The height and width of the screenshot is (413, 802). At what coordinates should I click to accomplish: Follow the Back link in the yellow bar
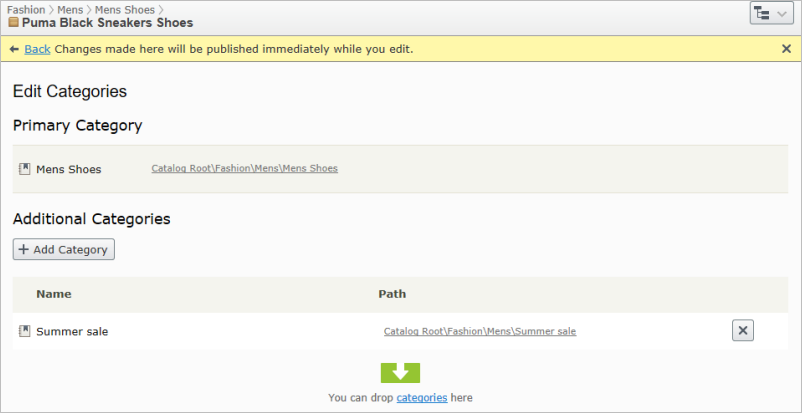(x=37, y=49)
